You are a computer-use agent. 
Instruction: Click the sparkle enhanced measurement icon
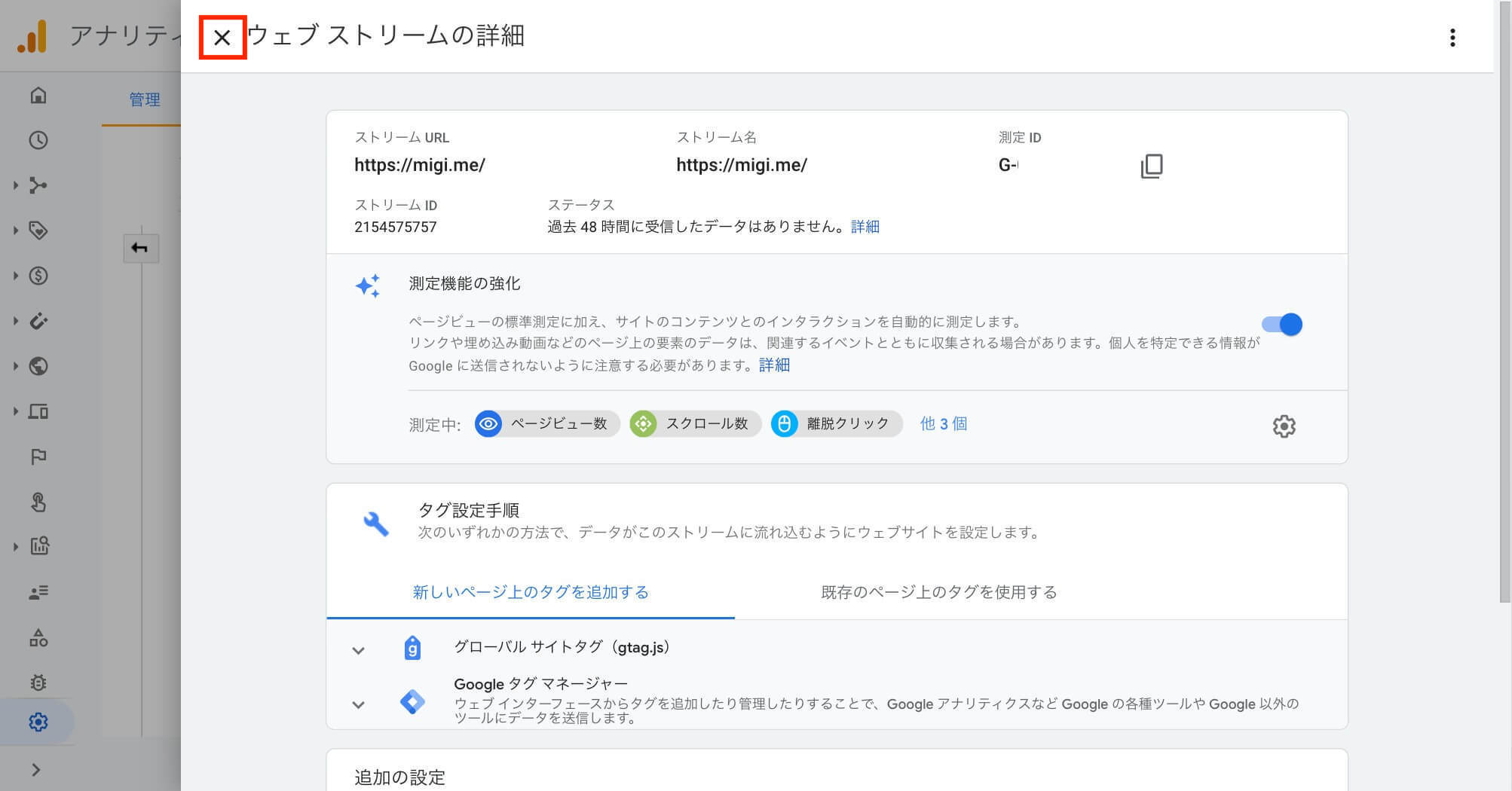(x=368, y=286)
